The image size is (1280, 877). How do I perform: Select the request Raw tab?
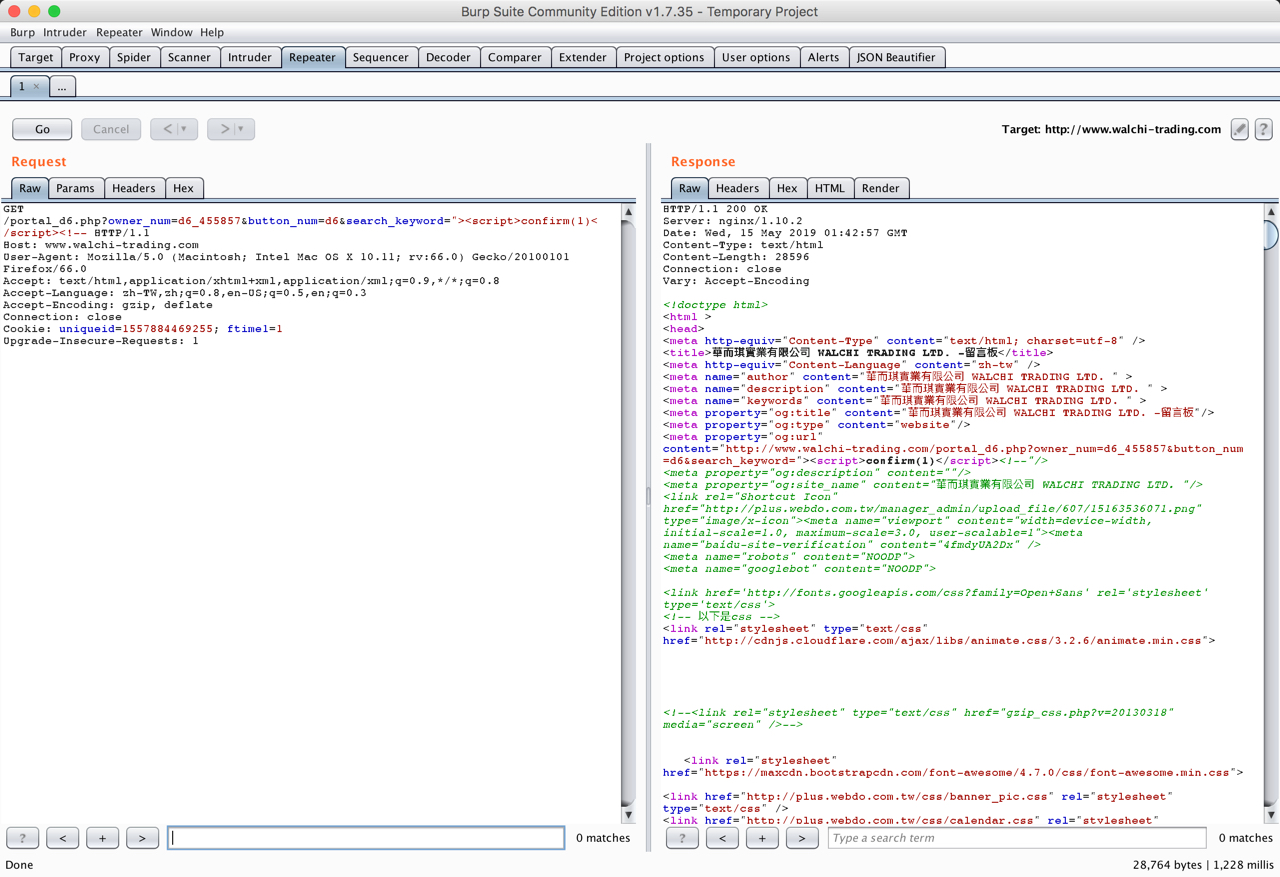pyautogui.click(x=30, y=188)
